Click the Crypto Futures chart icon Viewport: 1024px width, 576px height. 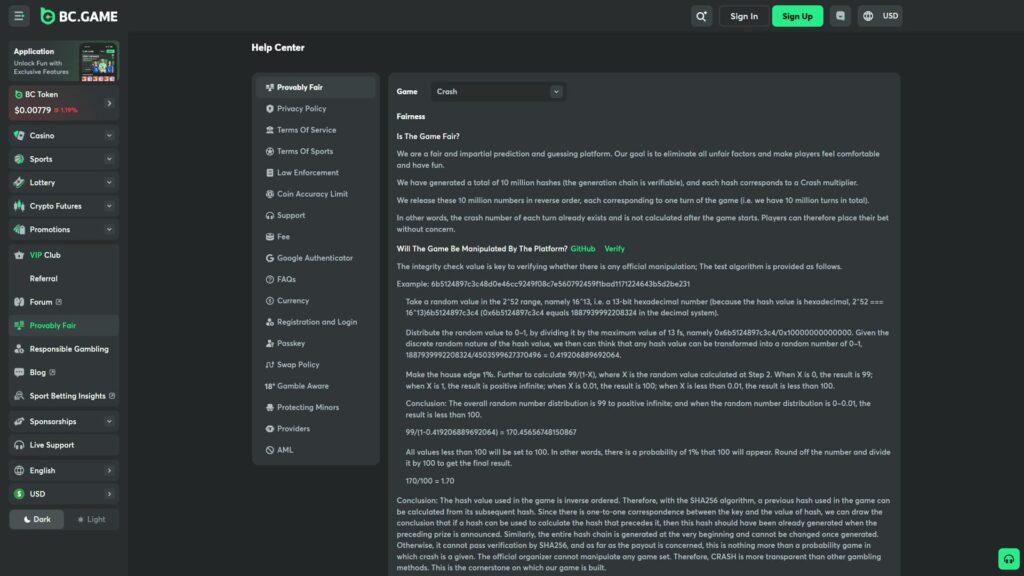tap(19, 206)
